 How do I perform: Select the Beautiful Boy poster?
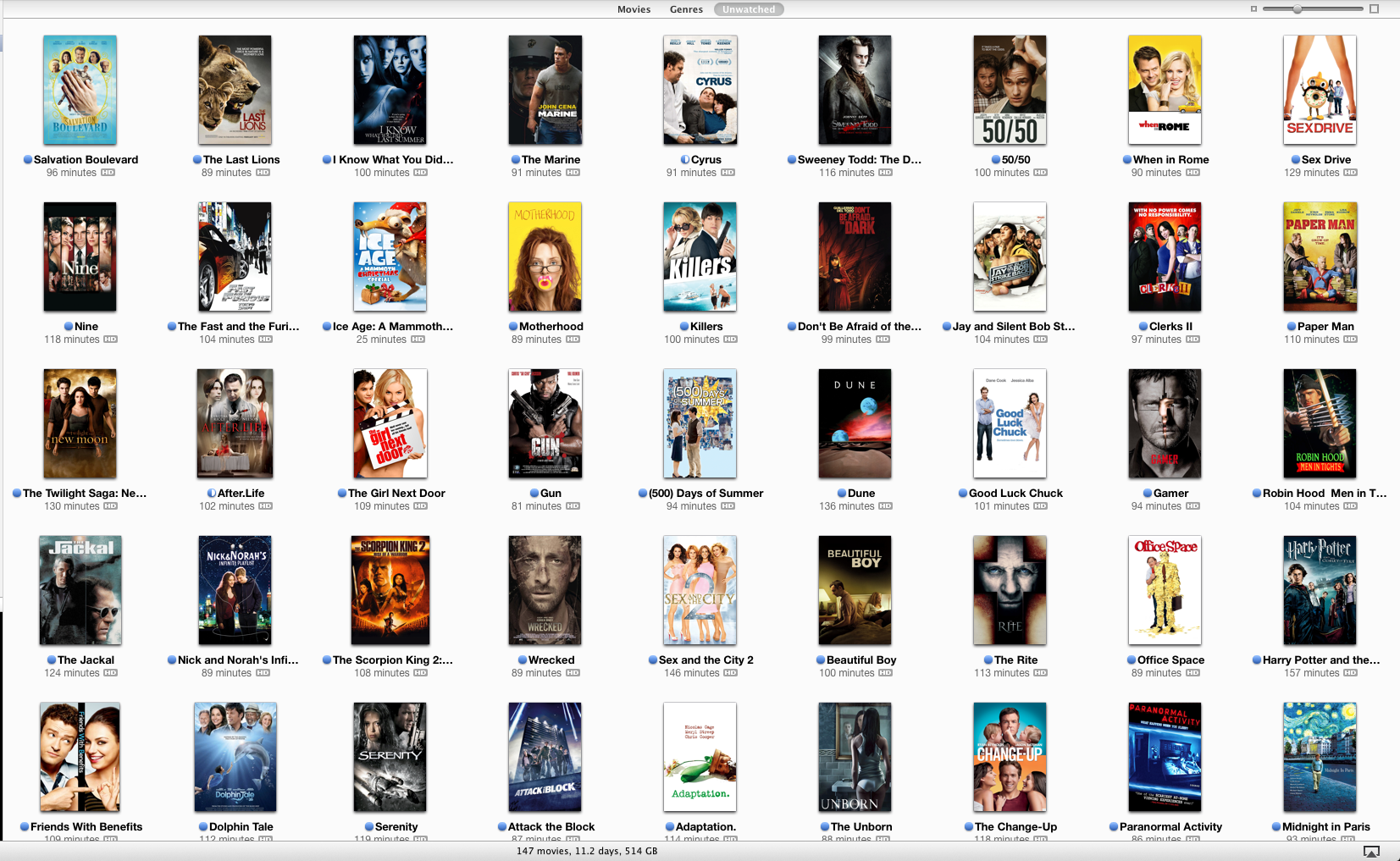tap(855, 590)
